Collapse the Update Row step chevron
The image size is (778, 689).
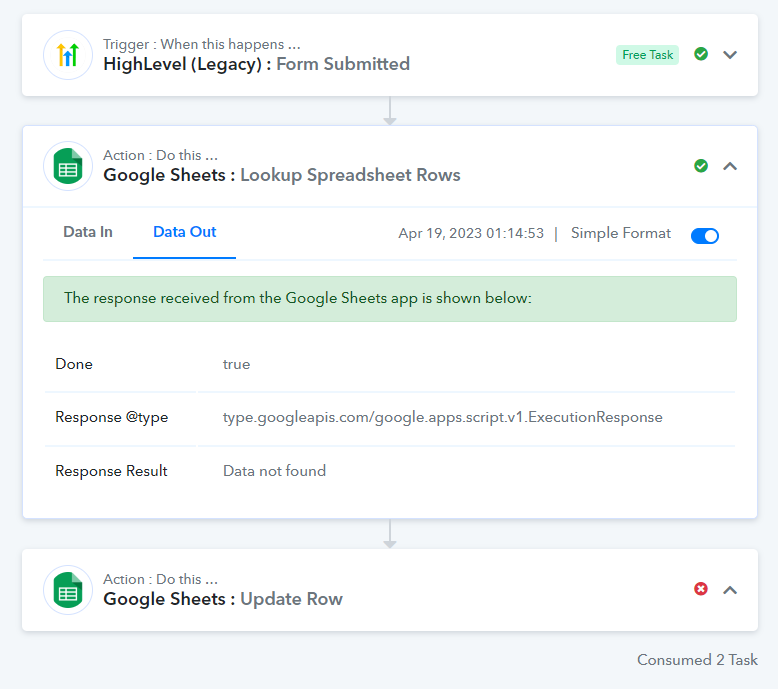pyautogui.click(x=729, y=590)
